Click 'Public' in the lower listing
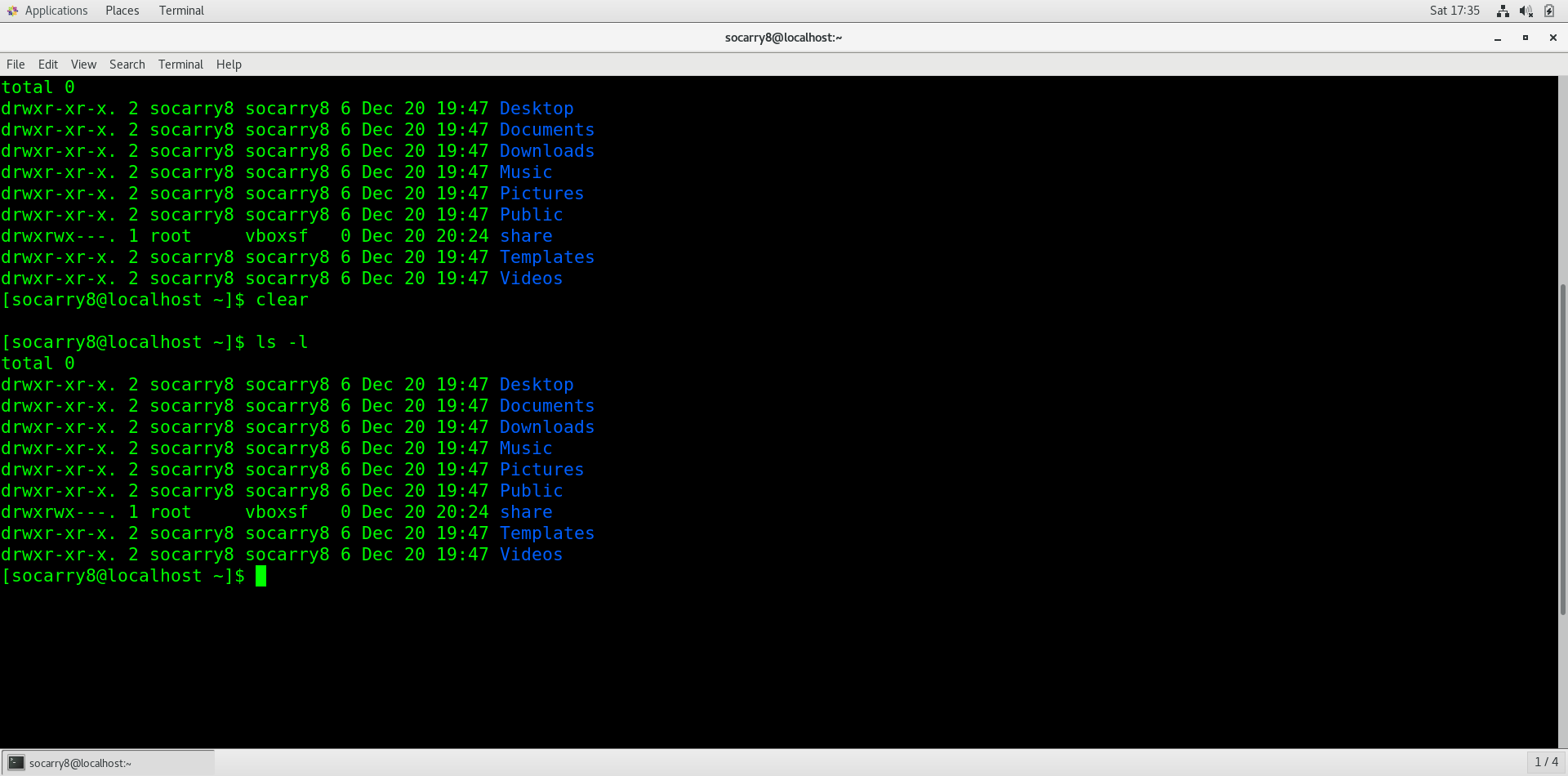 (531, 491)
